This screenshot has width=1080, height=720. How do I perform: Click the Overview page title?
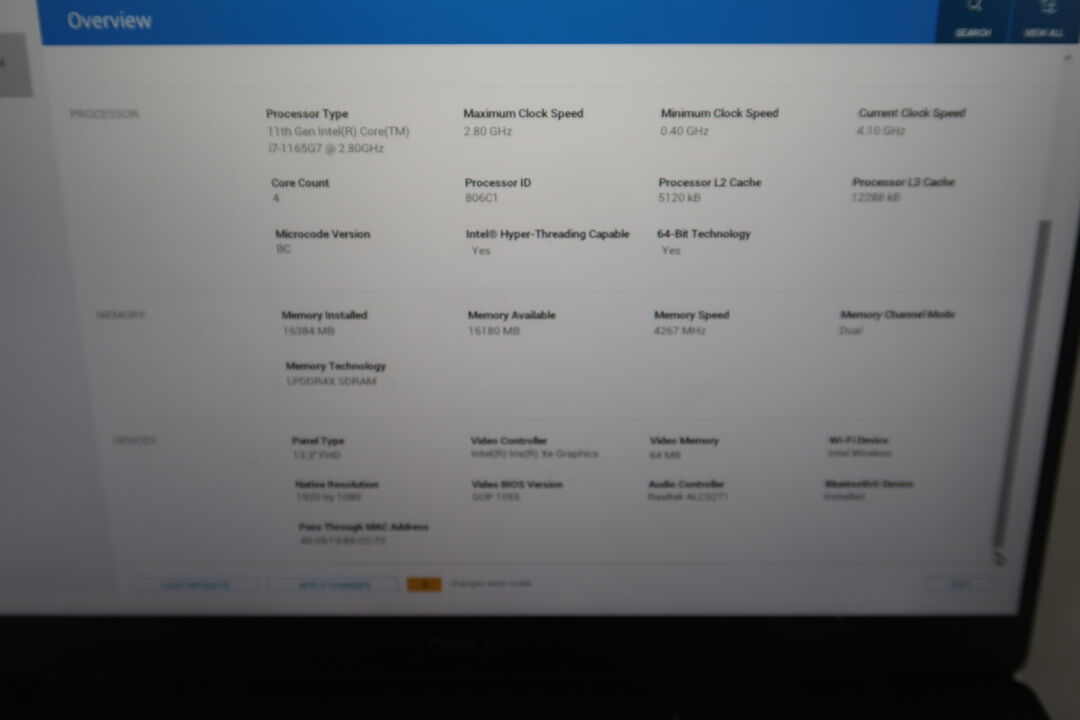pos(109,21)
